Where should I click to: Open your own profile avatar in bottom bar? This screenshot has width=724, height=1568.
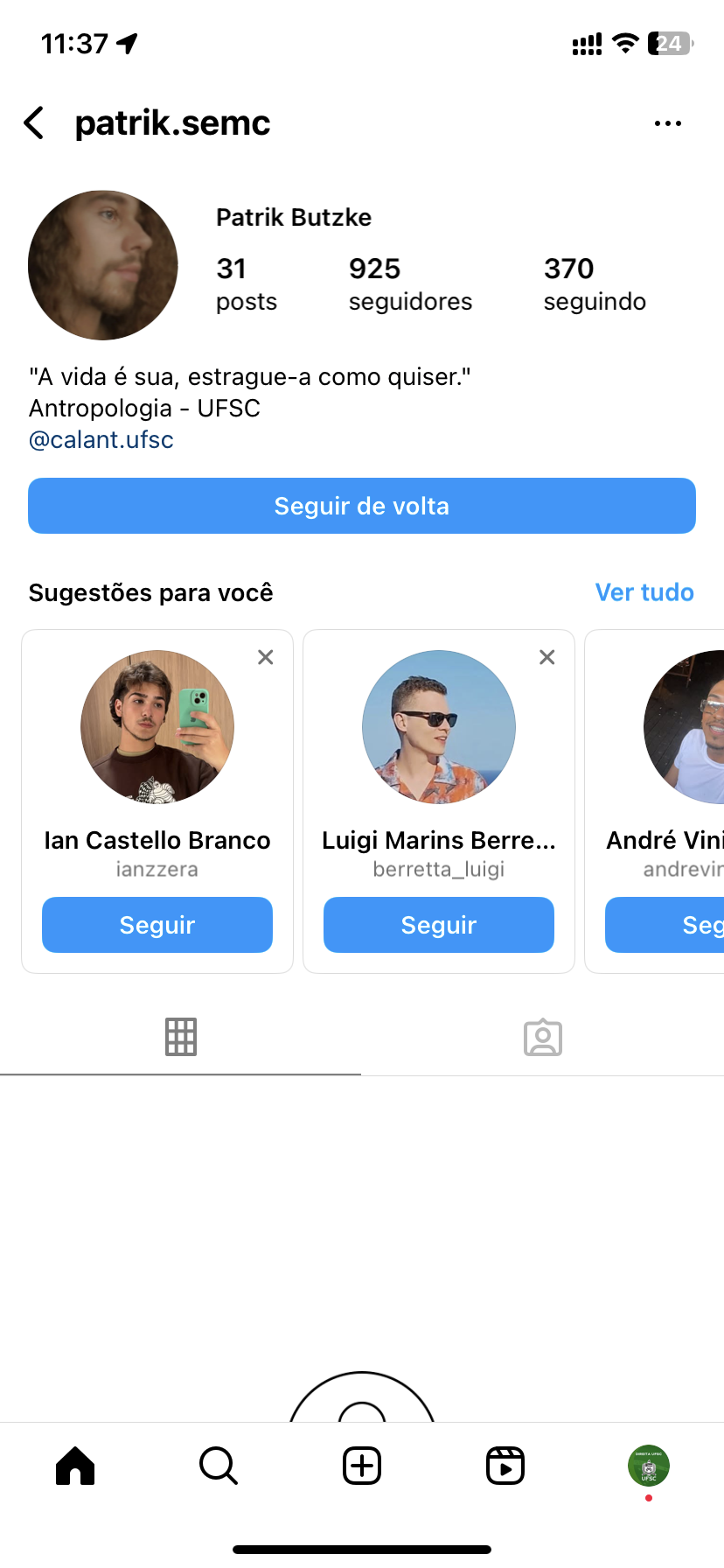pos(649,1466)
